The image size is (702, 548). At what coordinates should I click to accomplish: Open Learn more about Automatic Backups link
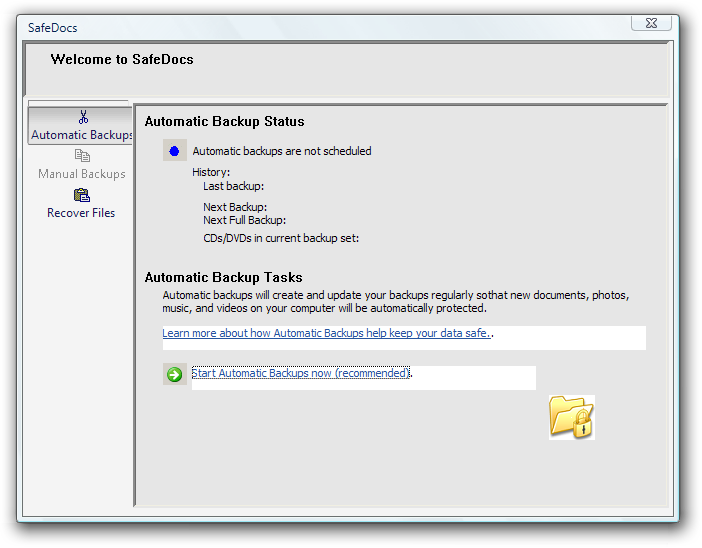click(x=326, y=333)
